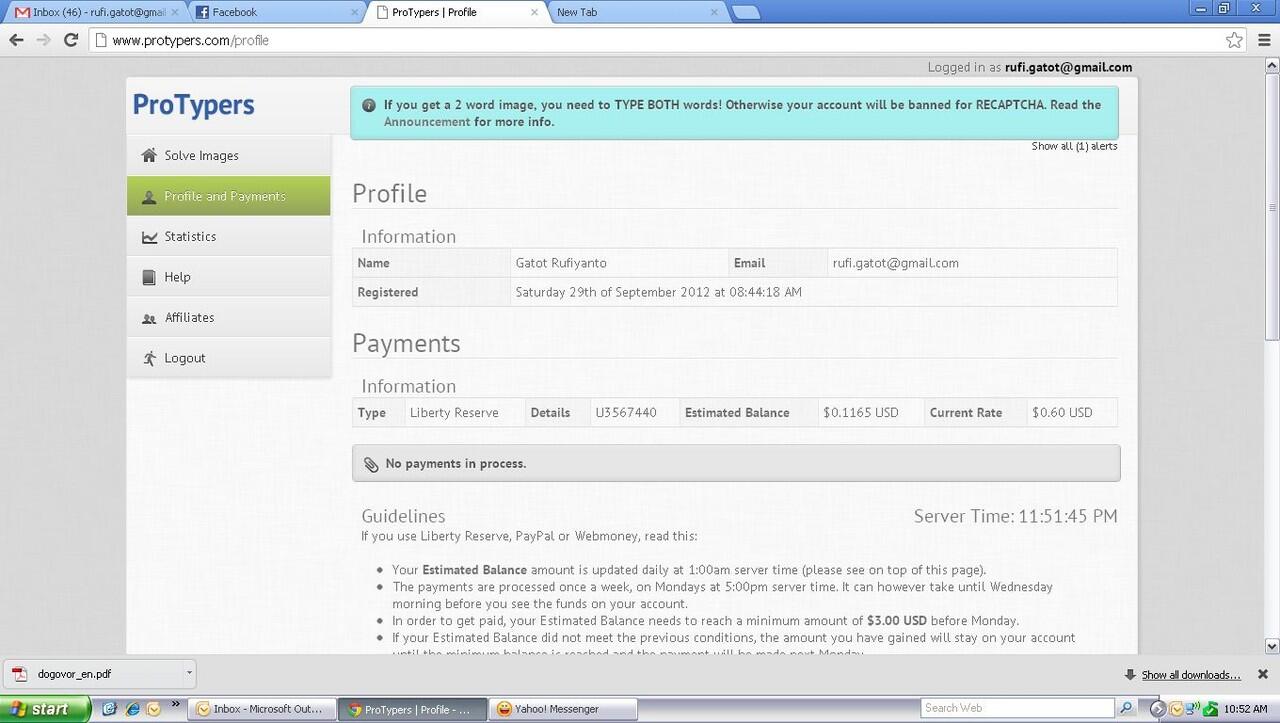Switch to the New Tab tab
This screenshot has width=1280, height=723.
click(634, 13)
